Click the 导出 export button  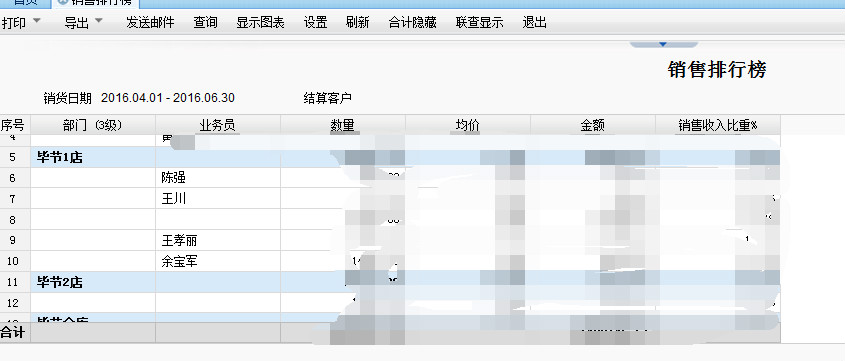click(x=77, y=23)
